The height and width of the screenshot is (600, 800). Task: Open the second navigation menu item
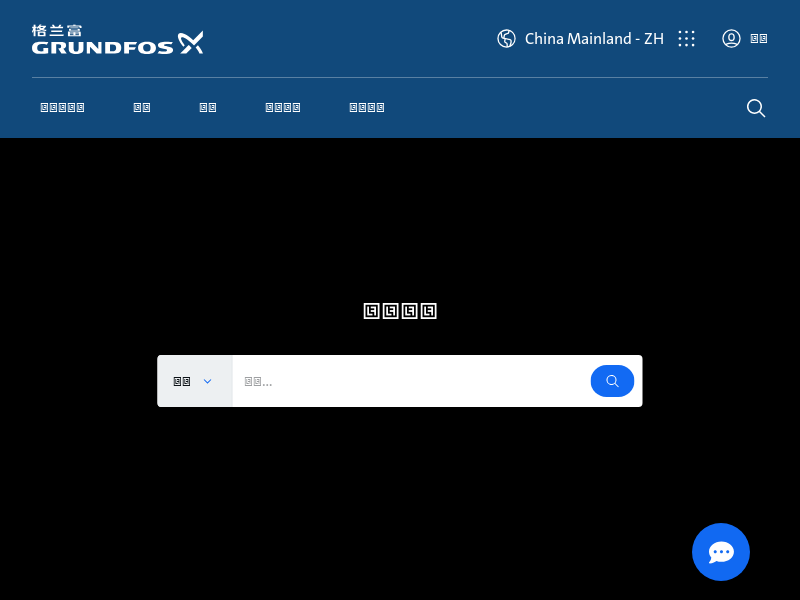(x=142, y=108)
